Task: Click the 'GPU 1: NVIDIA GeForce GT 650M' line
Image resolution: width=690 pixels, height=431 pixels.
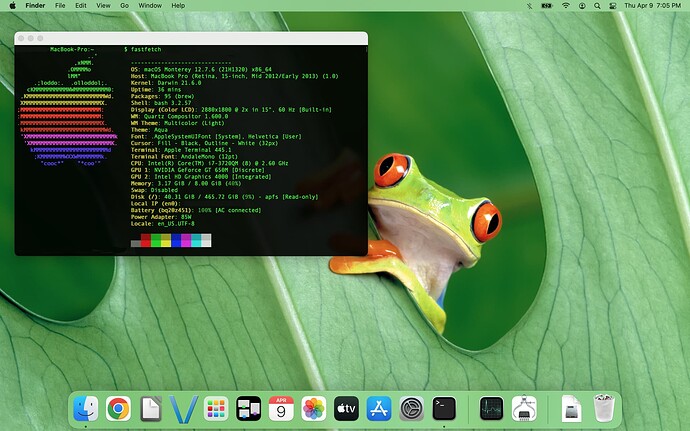Action: [198, 170]
